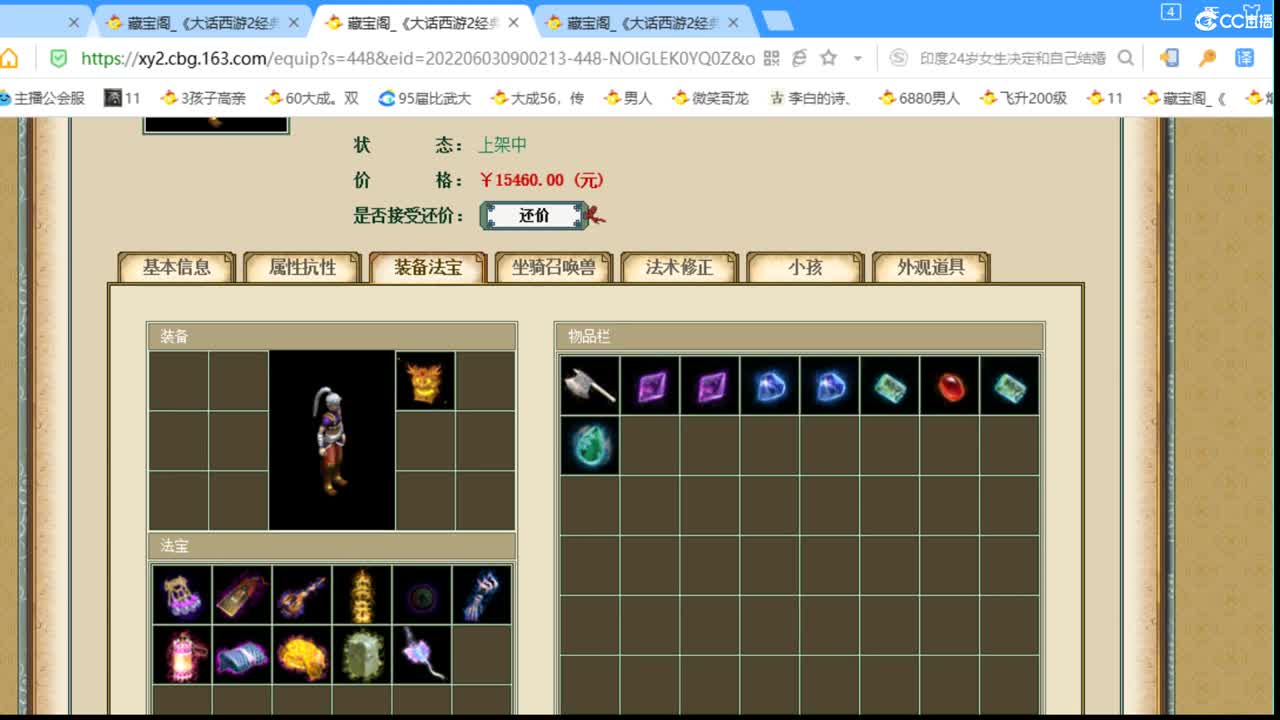Select the 装备法宝 tab

(x=428, y=267)
